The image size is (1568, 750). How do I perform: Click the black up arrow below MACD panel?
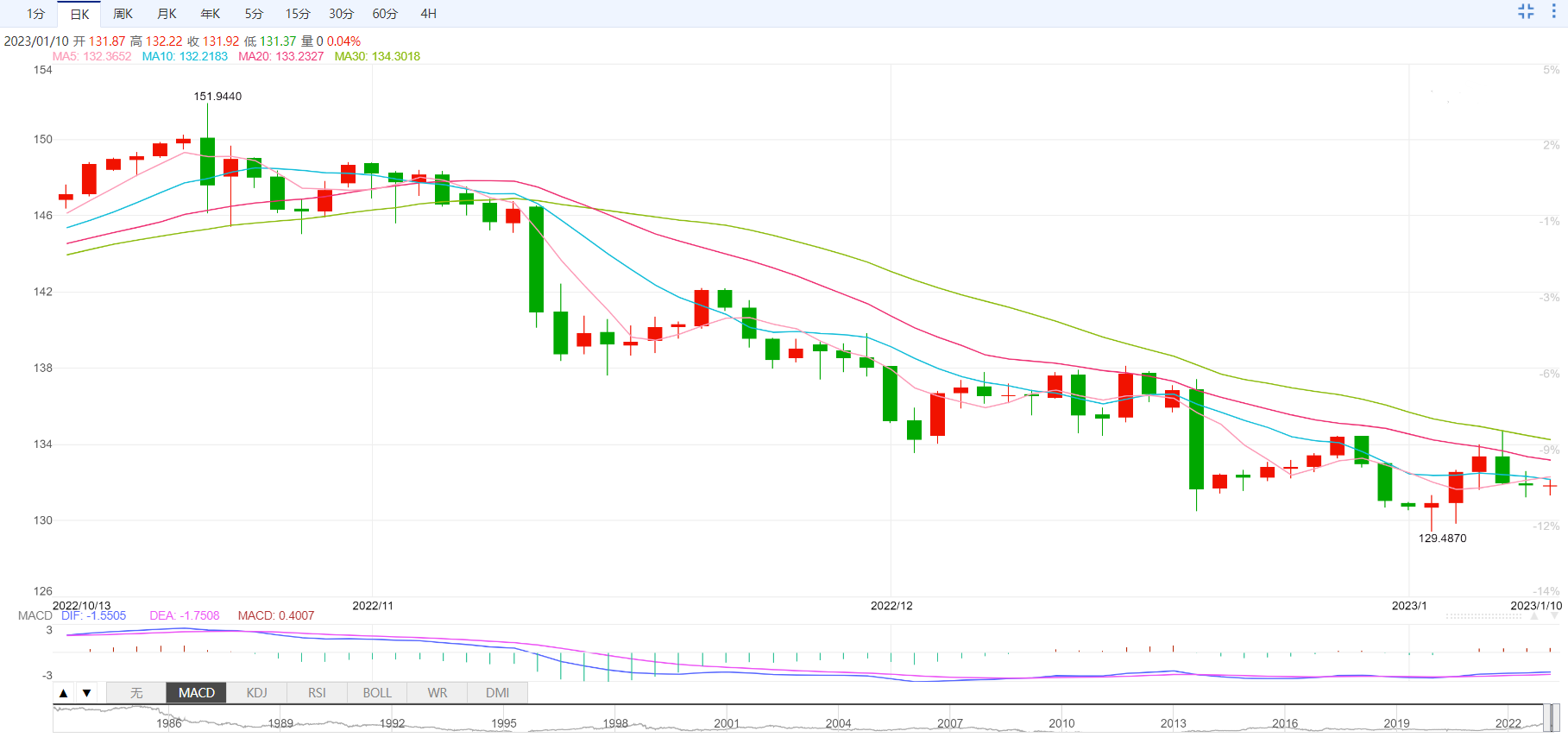pyautogui.click(x=64, y=693)
